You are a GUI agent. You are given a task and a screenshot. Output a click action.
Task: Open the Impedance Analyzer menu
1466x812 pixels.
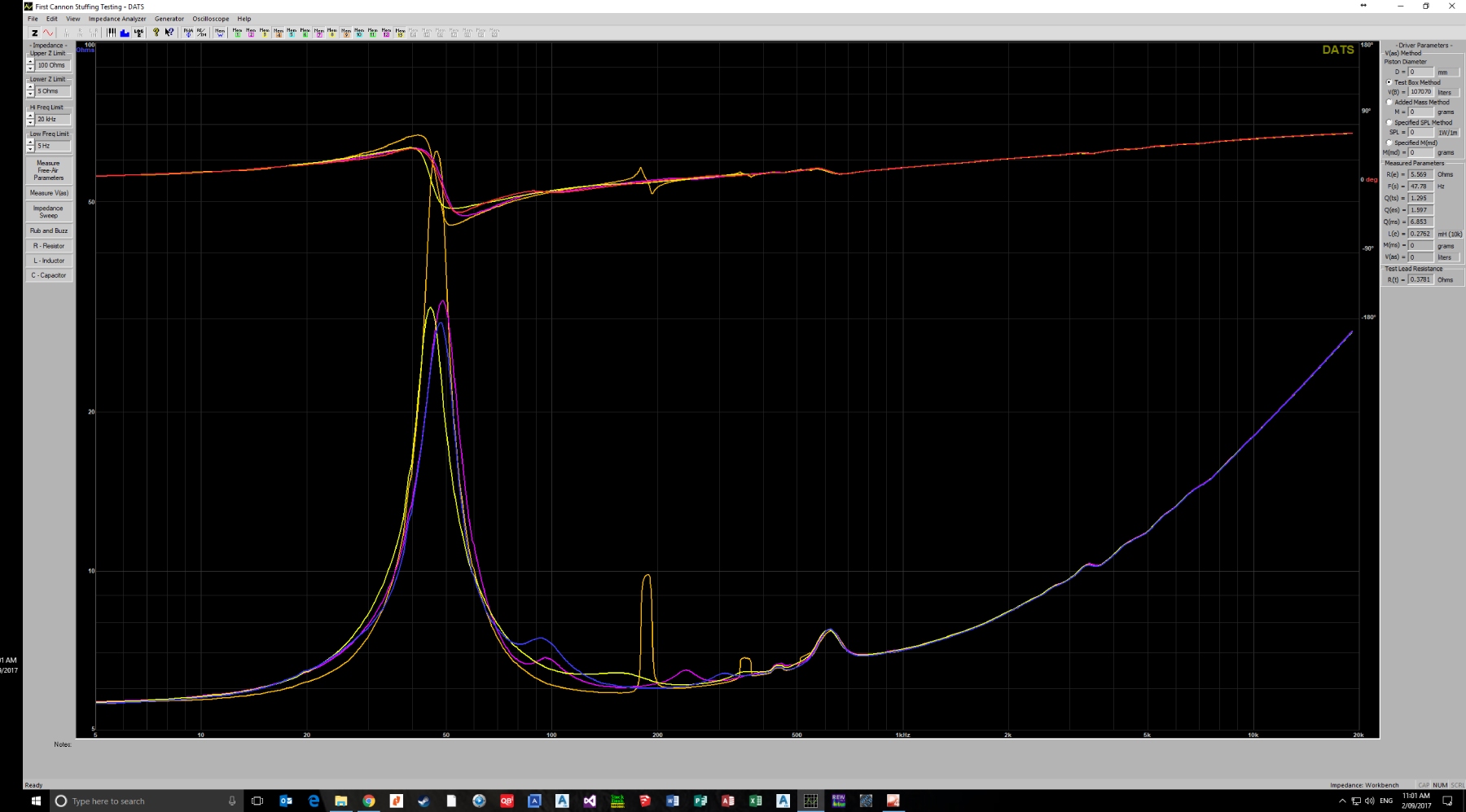(117, 19)
